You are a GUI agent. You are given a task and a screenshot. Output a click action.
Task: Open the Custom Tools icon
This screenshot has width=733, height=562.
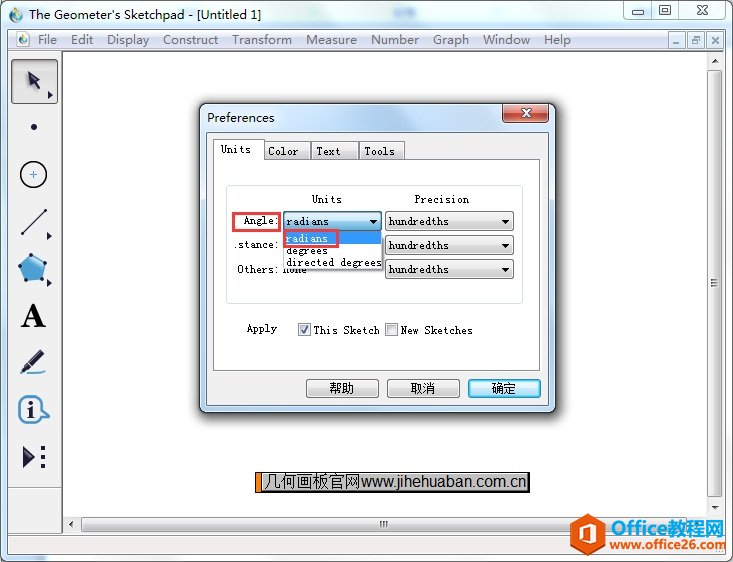tap(34, 456)
